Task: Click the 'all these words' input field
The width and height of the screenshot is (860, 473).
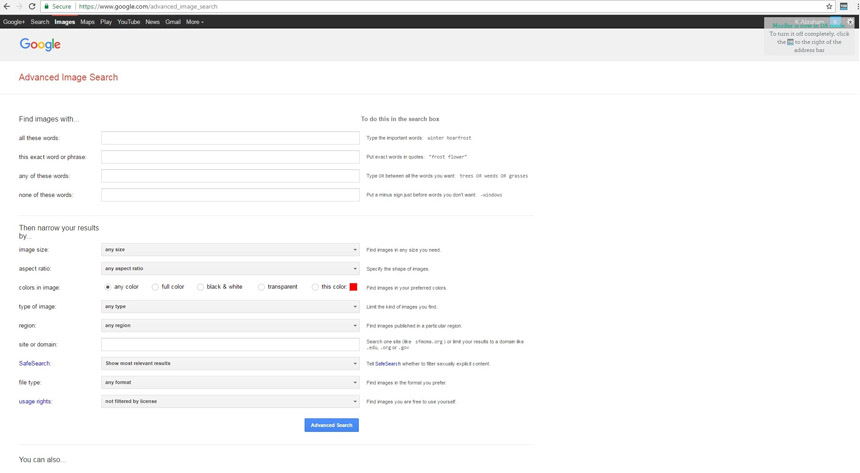Action: [x=230, y=138]
